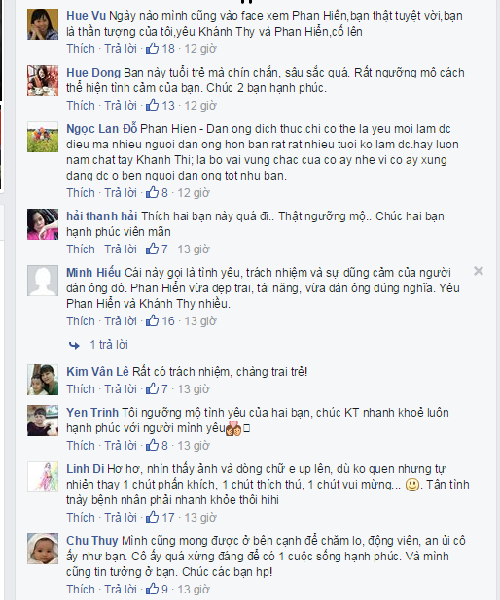Click thumbs-up icon showing 17 likes
500x600 pixels.
(152, 517)
